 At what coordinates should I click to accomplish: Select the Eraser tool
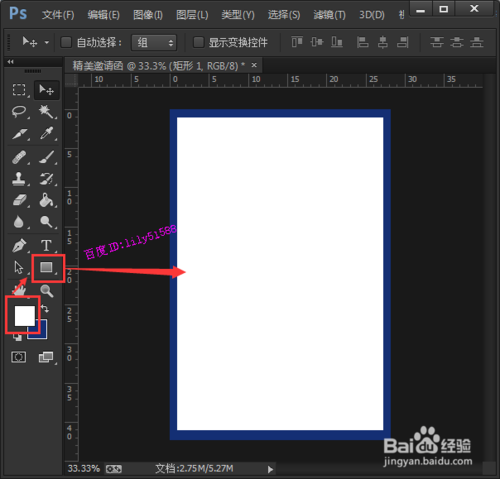coord(19,201)
